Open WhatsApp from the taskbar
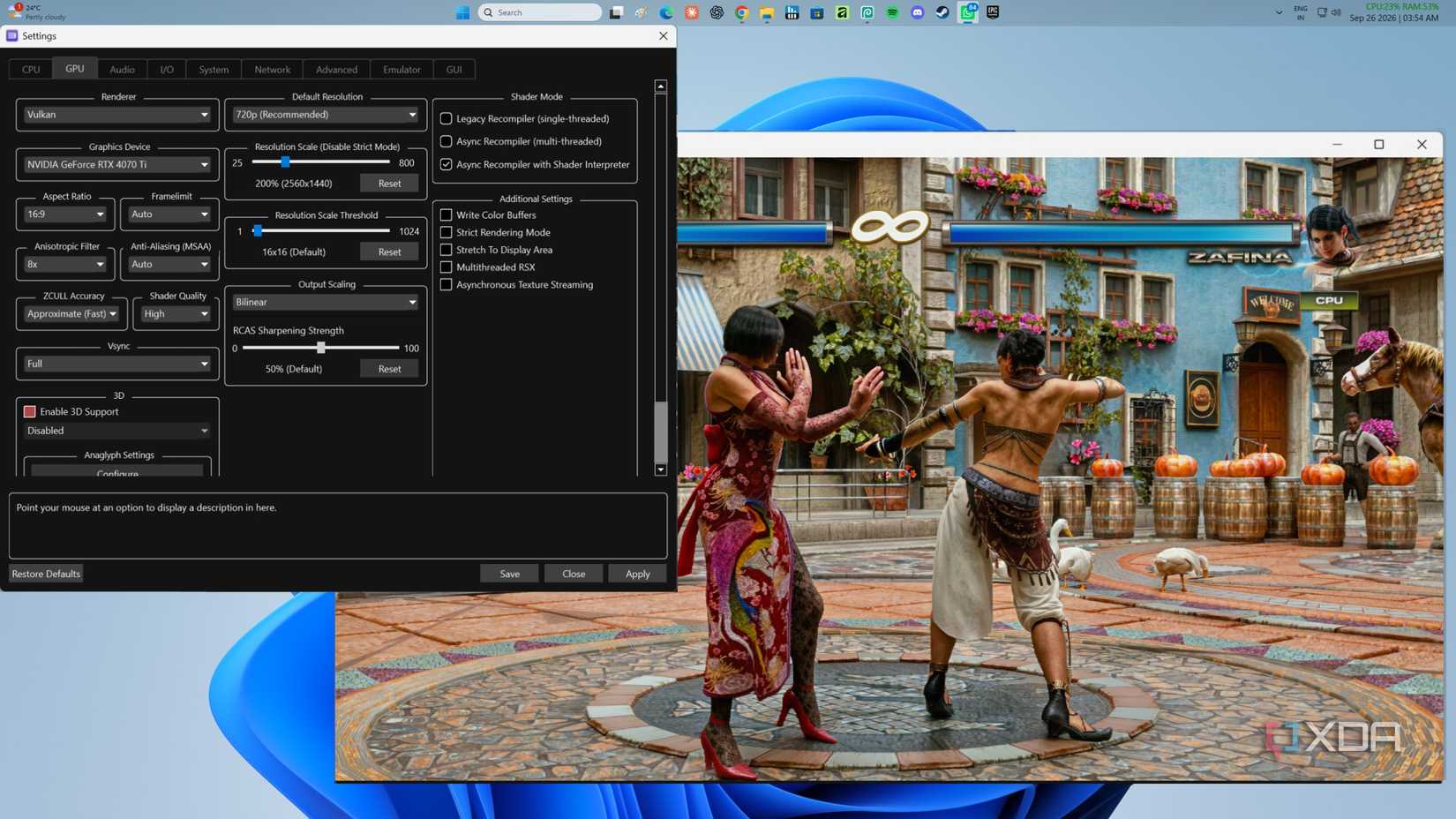Viewport: 1456px width, 819px height. (x=968, y=12)
